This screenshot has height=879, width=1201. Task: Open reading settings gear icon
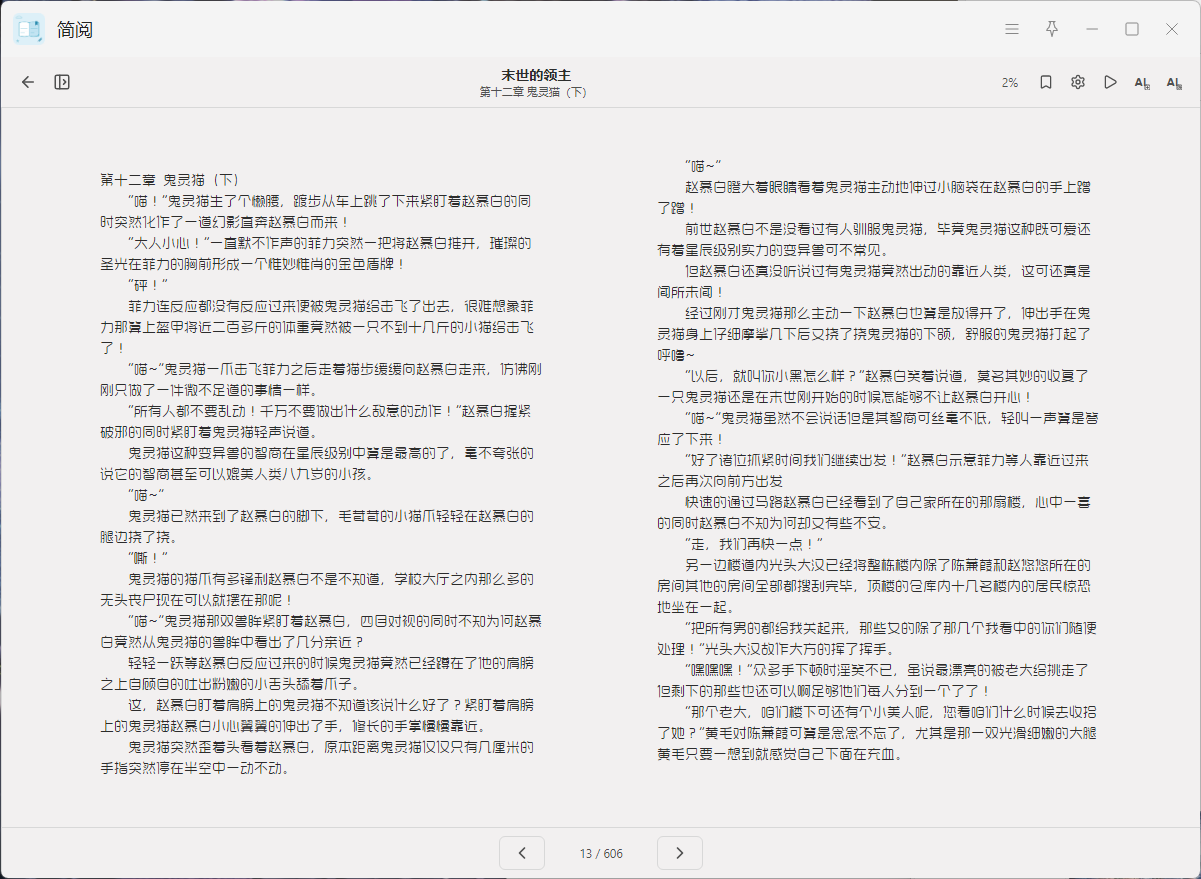click(x=1078, y=82)
